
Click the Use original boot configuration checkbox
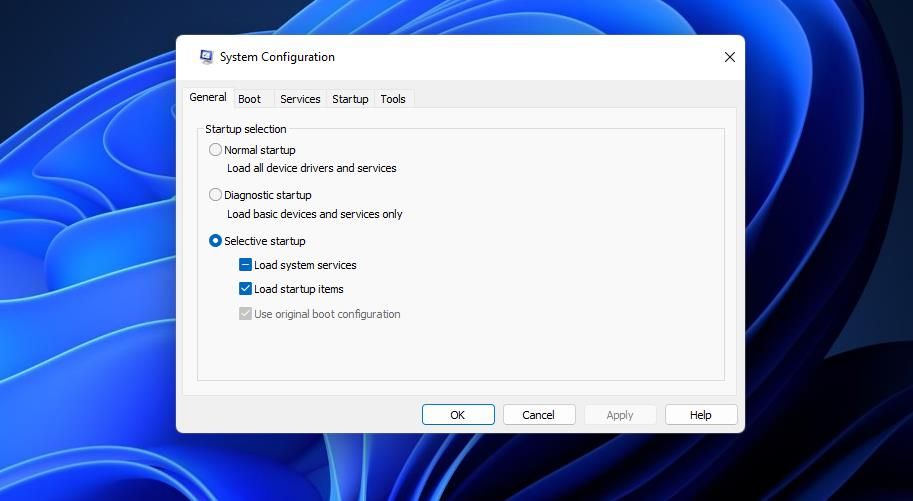pyautogui.click(x=245, y=314)
